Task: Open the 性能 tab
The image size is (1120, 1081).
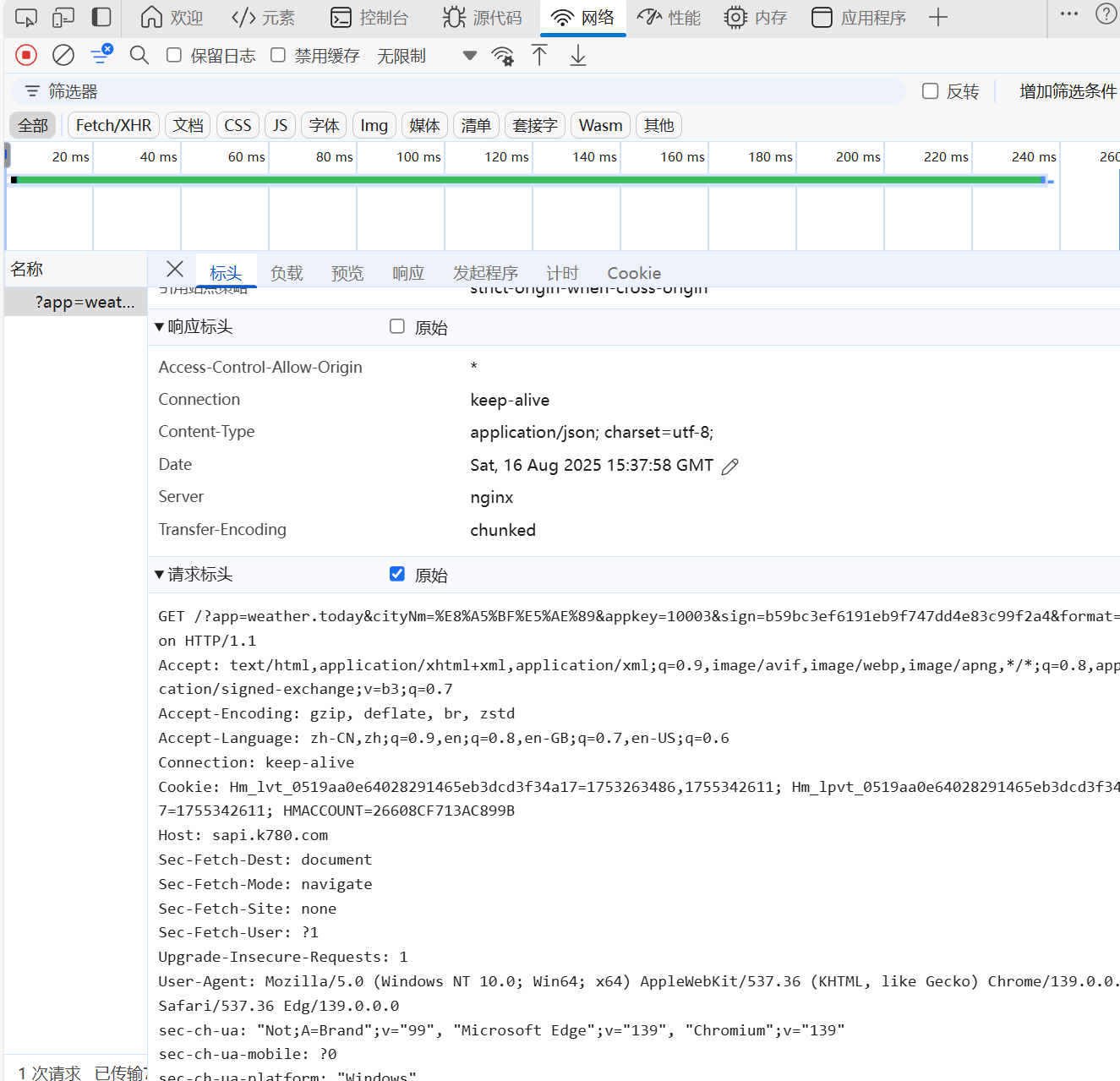Action: (669, 18)
